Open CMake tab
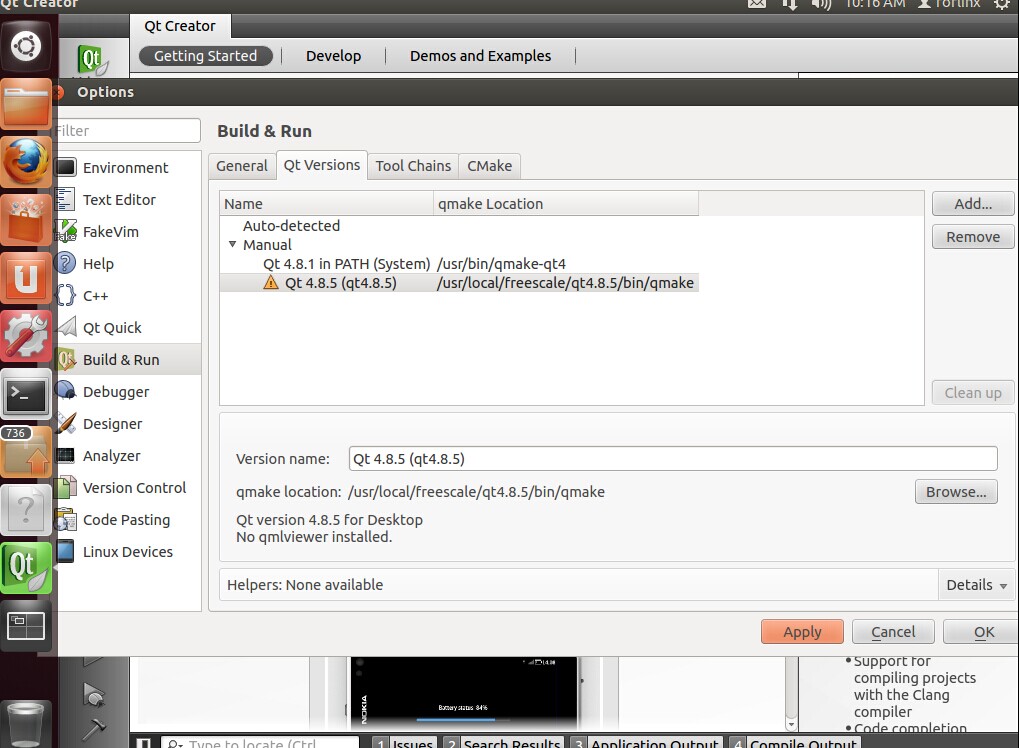 coord(489,166)
